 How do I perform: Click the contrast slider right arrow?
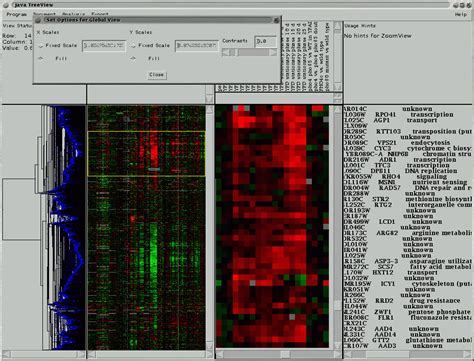273,53
